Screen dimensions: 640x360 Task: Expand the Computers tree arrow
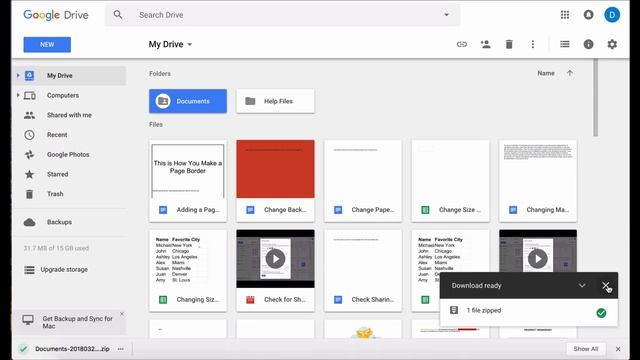(x=18, y=95)
